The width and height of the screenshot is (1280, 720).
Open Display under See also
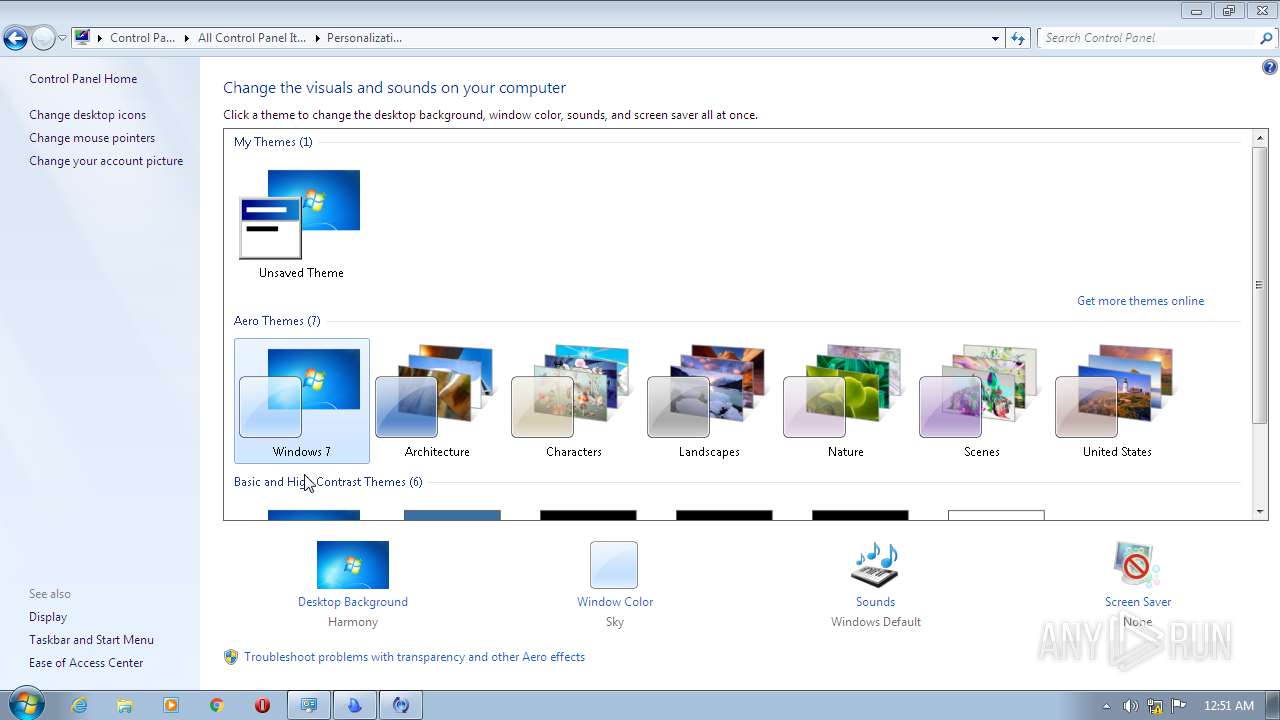48,617
